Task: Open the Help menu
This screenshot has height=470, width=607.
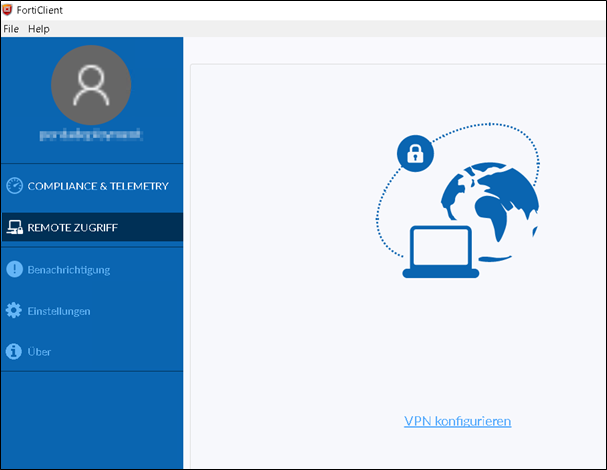Action: pos(39,29)
